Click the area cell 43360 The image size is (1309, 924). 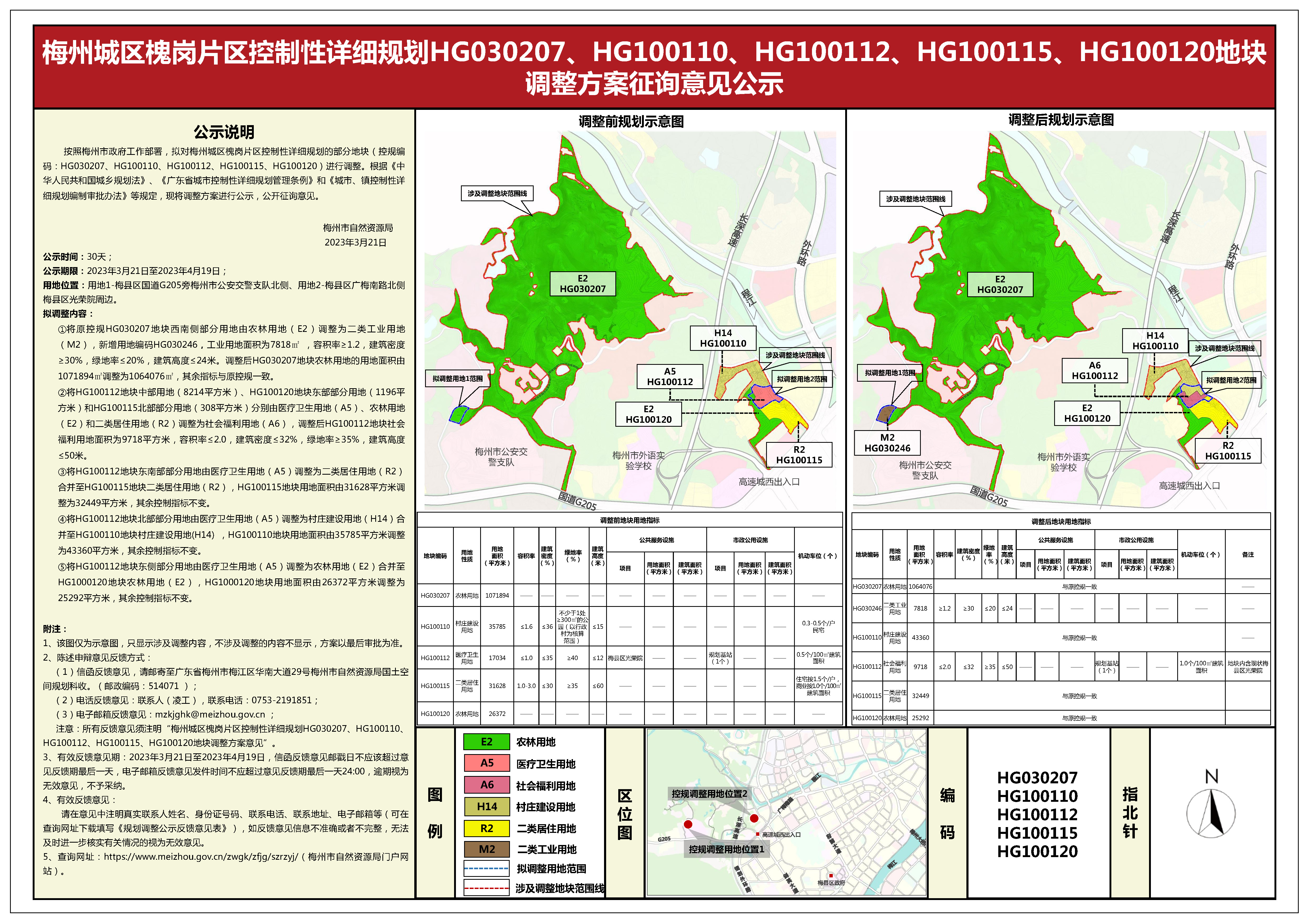pos(920,637)
